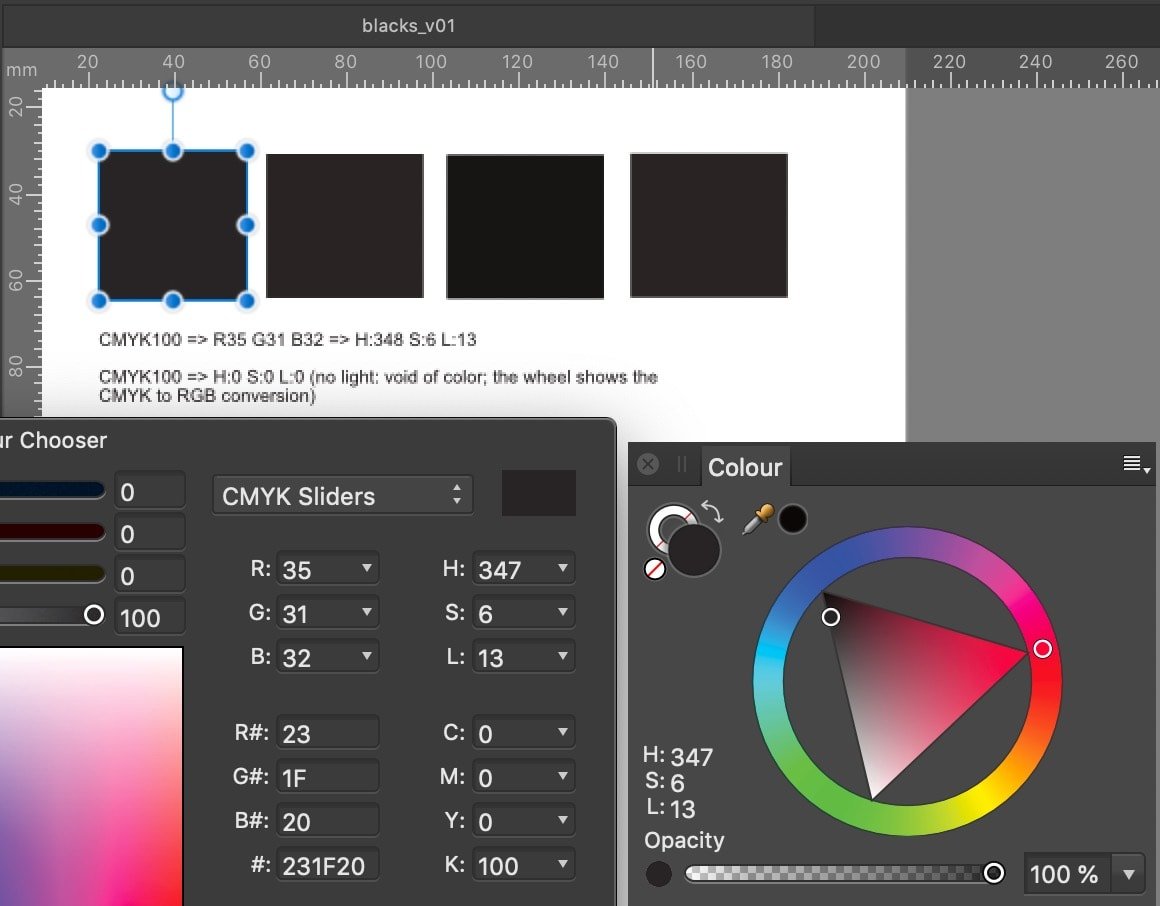This screenshot has height=906, width=1160.
Task: Open the B: 32 value dropdown
Action: (367, 656)
